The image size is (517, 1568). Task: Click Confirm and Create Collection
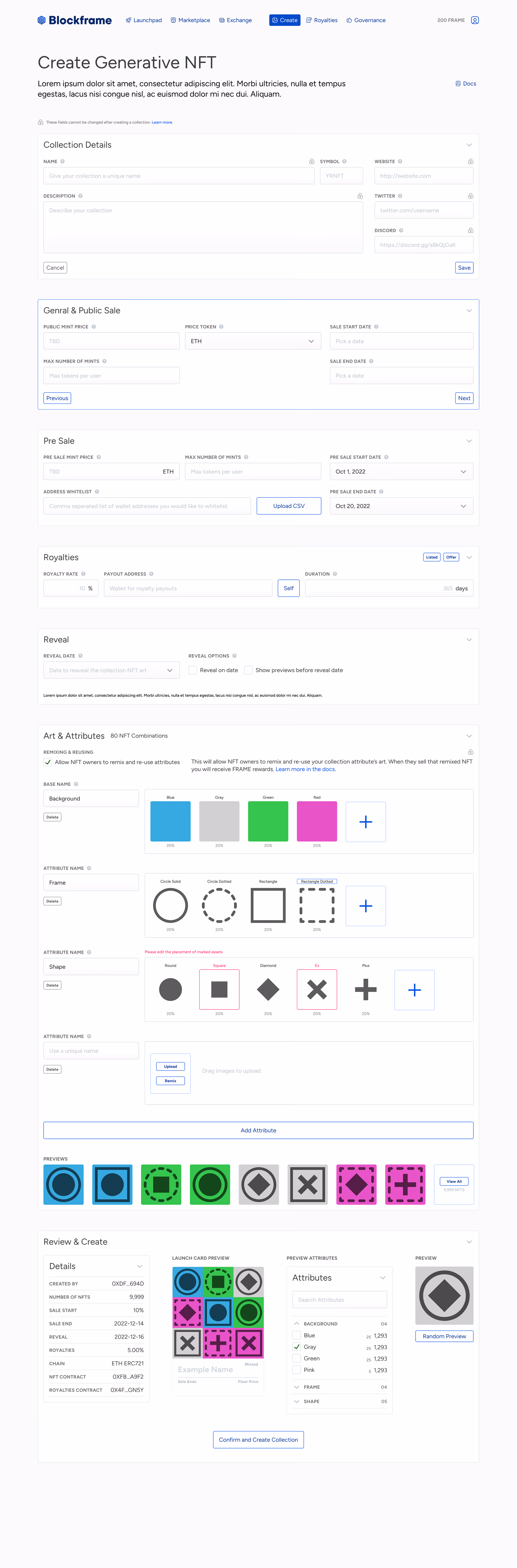coord(258,1440)
